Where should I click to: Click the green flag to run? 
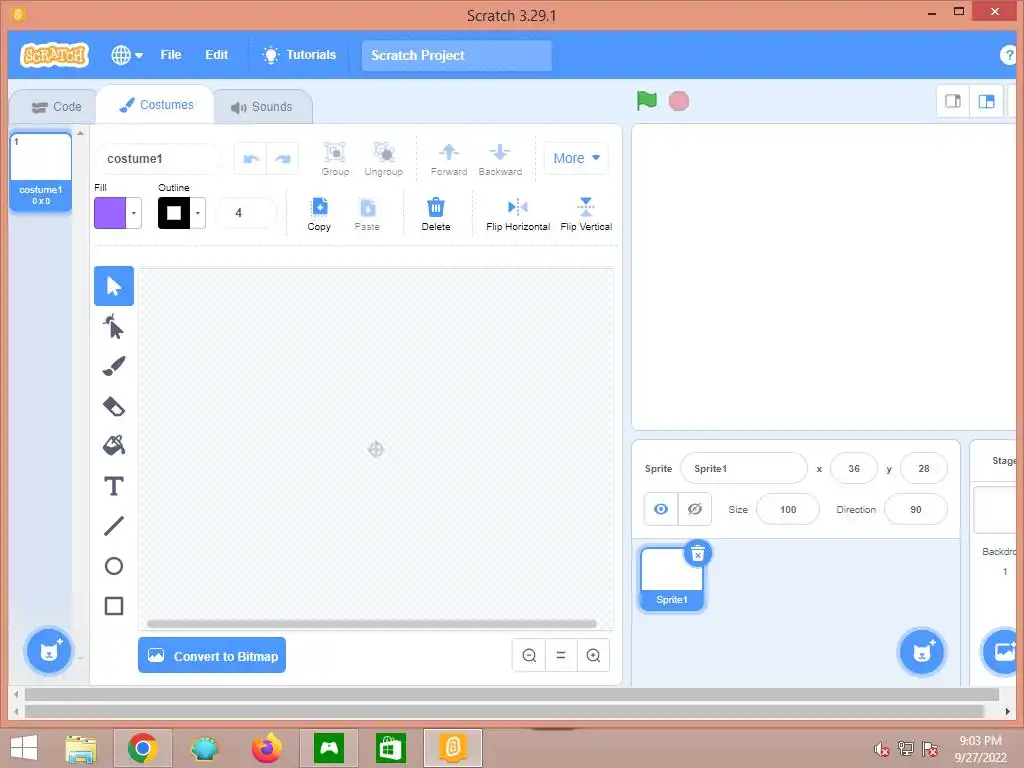click(647, 101)
